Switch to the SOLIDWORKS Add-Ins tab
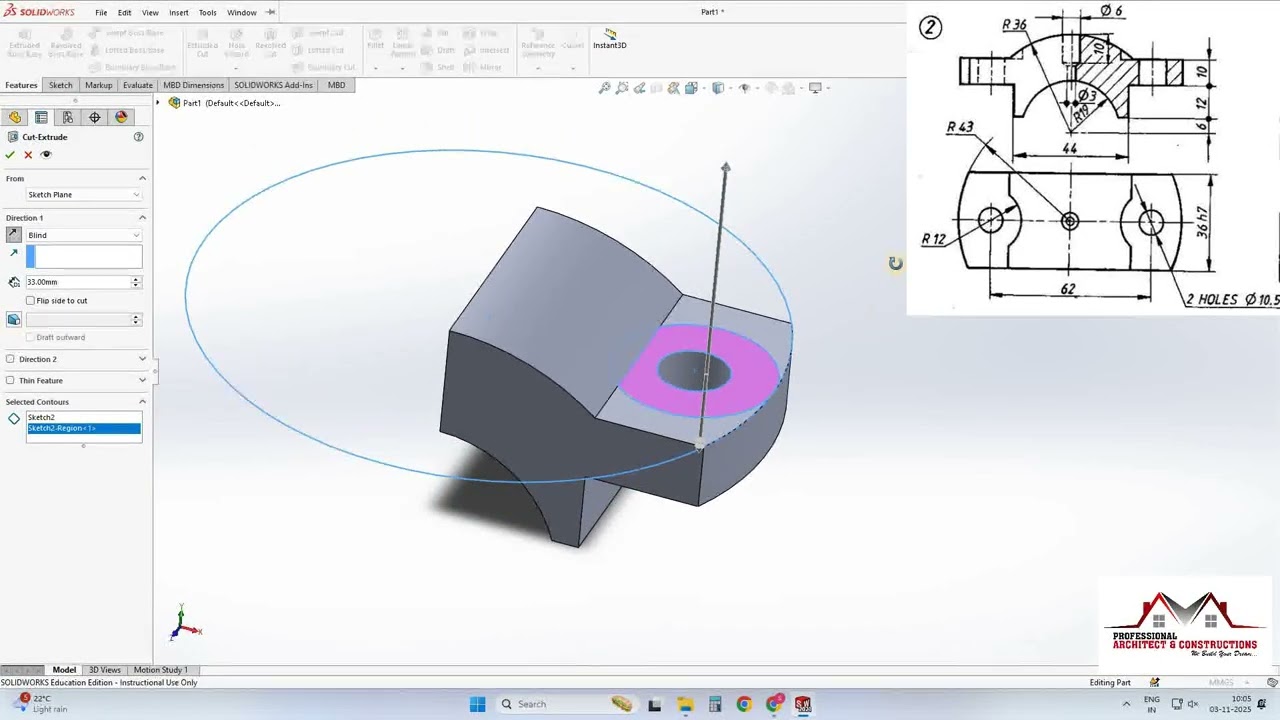The image size is (1280, 720). [273, 85]
